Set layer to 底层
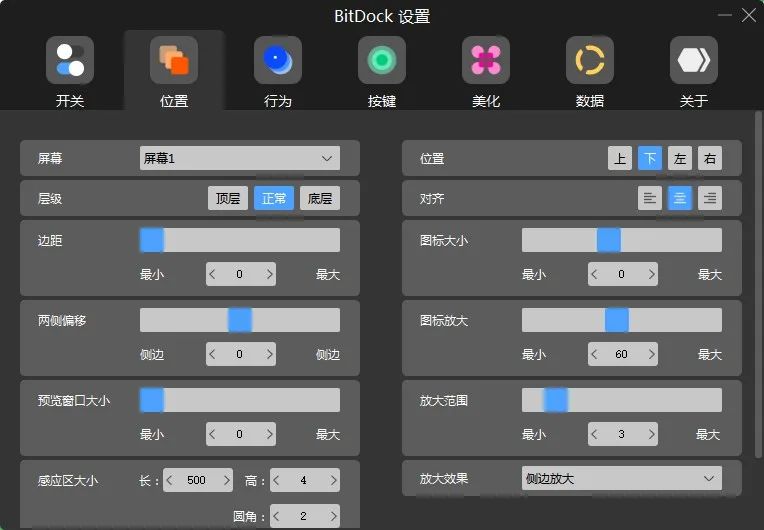 tap(320, 198)
